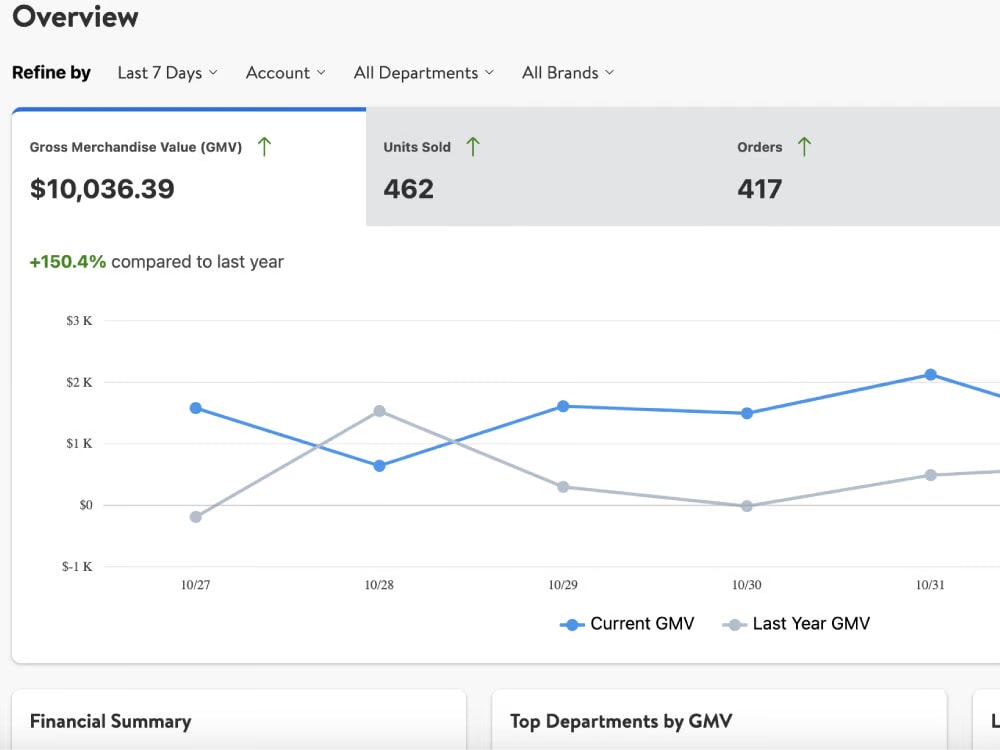This screenshot has height=750, width=1000.
Task: Click the Overview page title
Action: coord(75,16)
